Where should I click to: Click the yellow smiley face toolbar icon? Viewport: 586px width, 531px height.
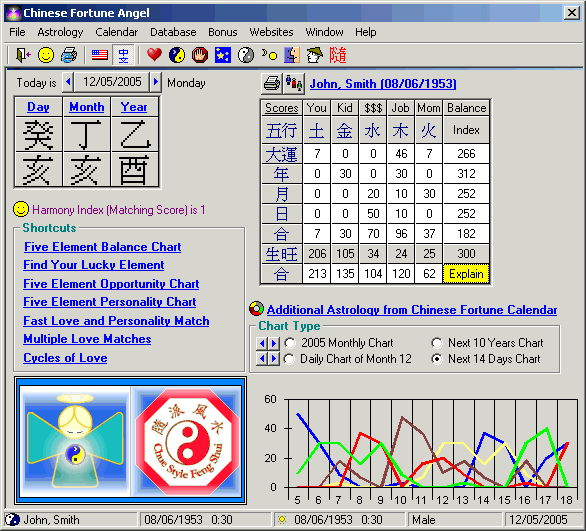tap(46, 55)
